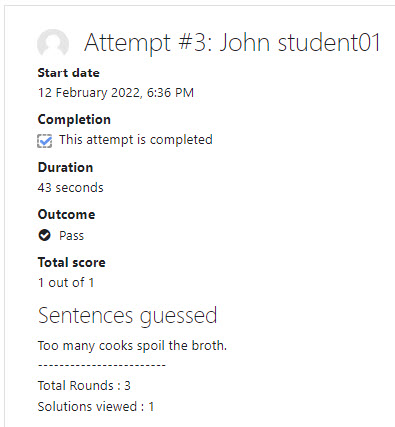Image resolution: width=395 pixels, height=427 pixels.
Task: Click the "Too many cooks" sentence
Action: [x=132, y=346]
